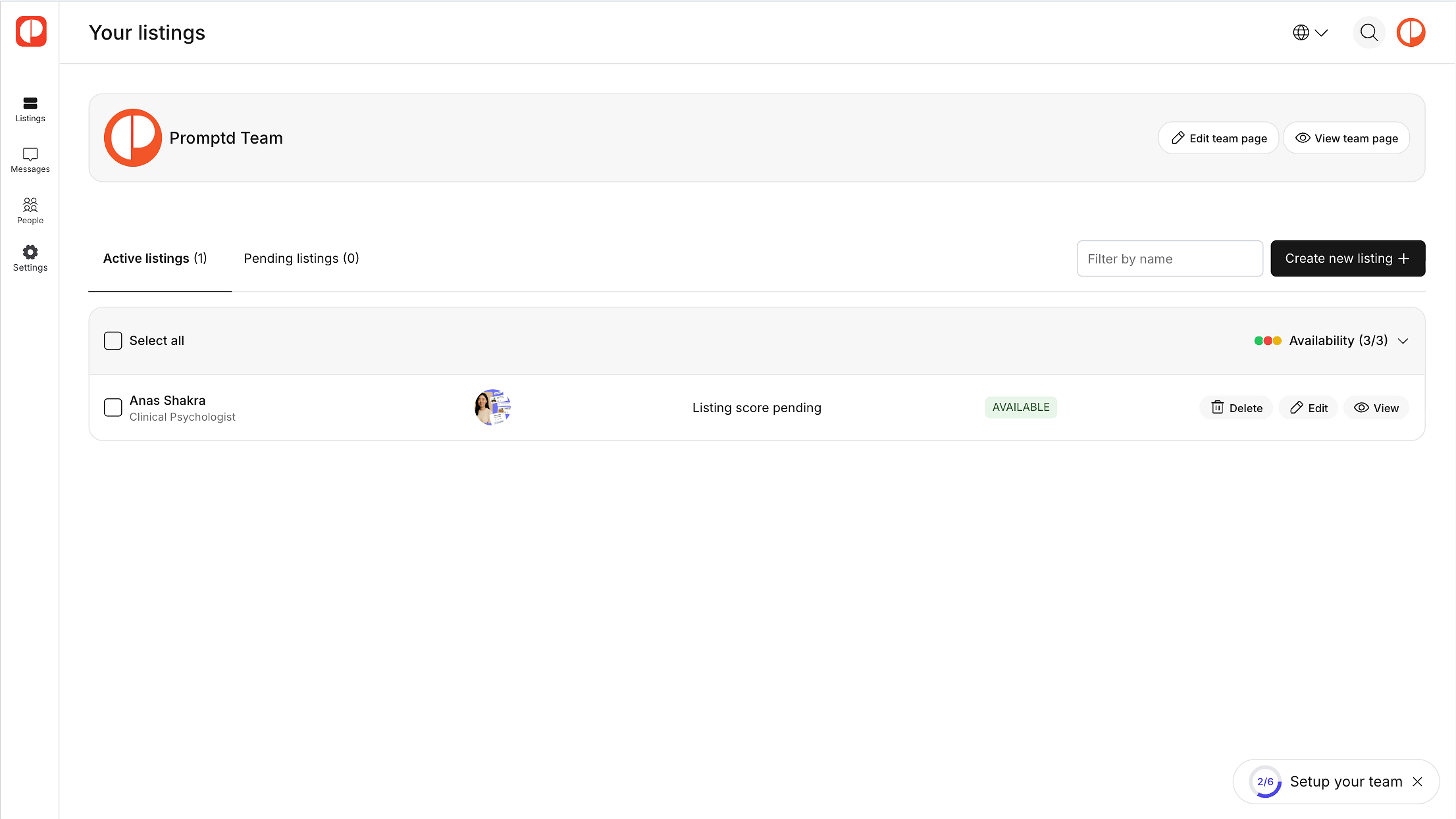The image size is (1456, 819).
Task: Check the Anas Shakra listing checkbox
Action: (113, 407)
